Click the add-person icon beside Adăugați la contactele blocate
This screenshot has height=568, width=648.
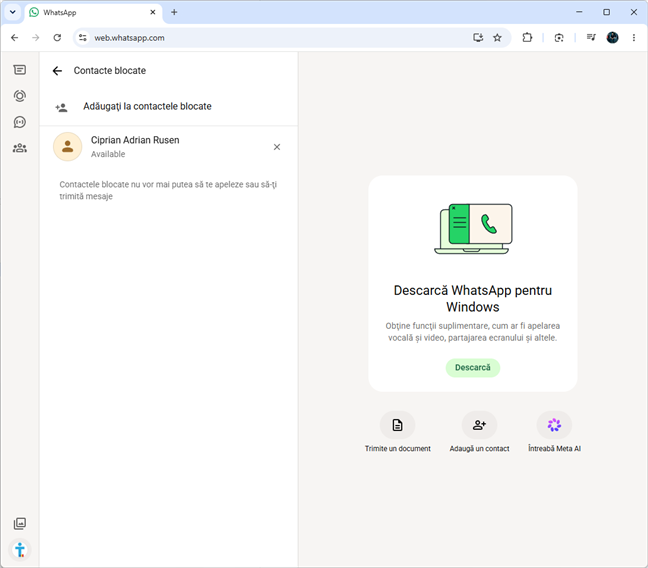coord(62,108)
